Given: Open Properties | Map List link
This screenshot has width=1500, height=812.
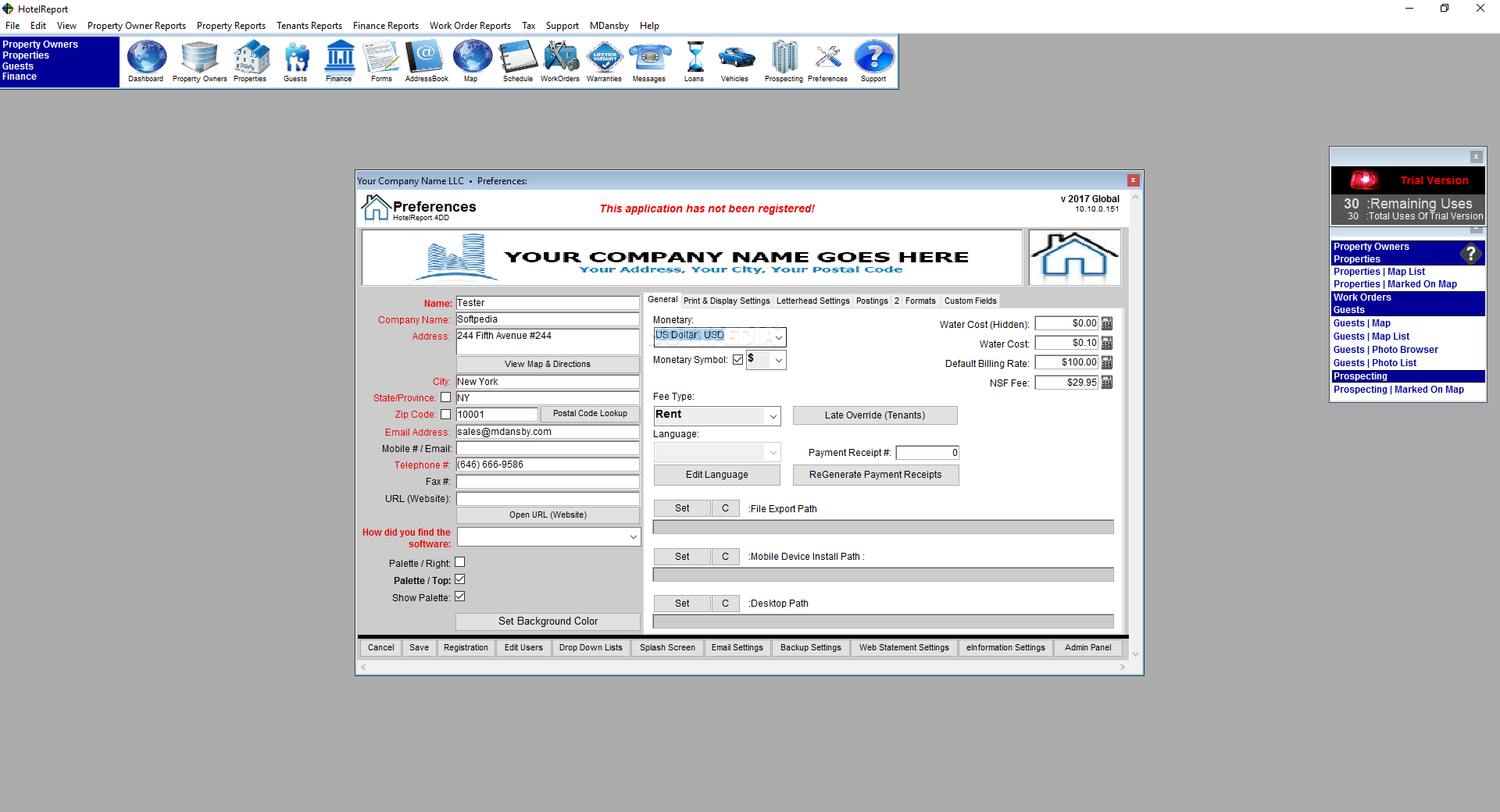Looking at the screenshot, I should point(1379,272).
